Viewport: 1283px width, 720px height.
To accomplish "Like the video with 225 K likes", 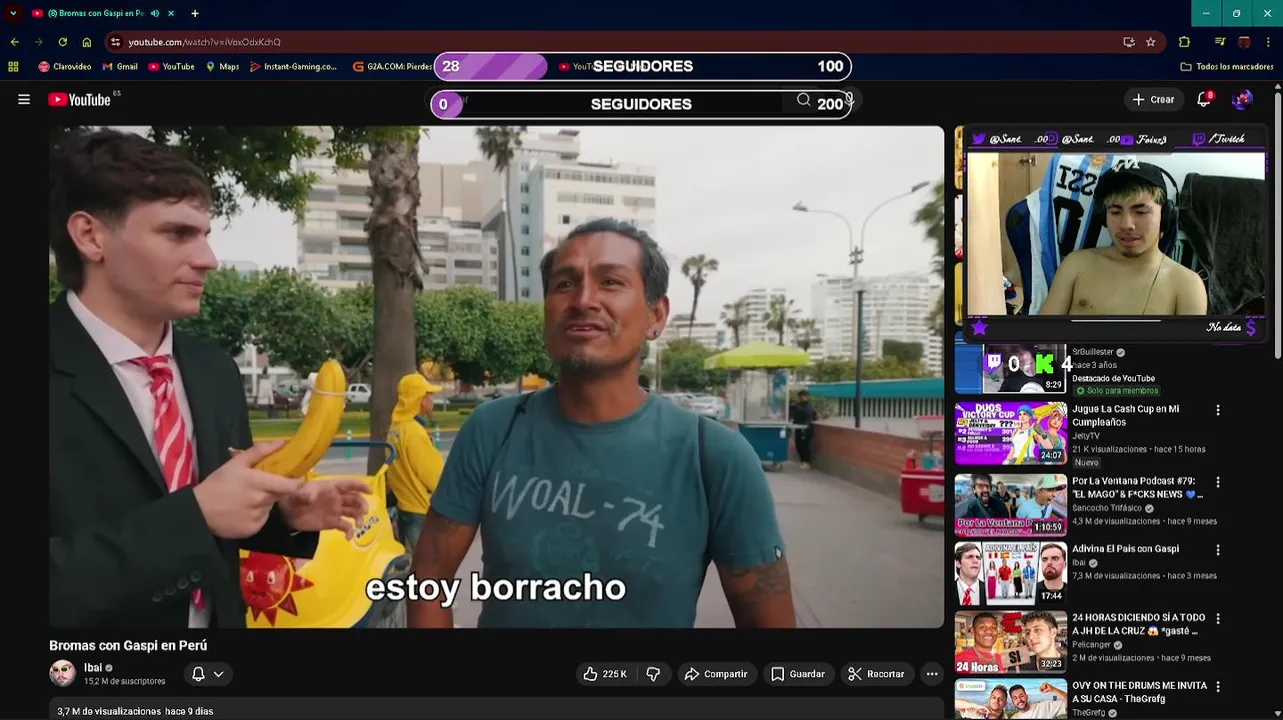I will (x=605, y=674).
